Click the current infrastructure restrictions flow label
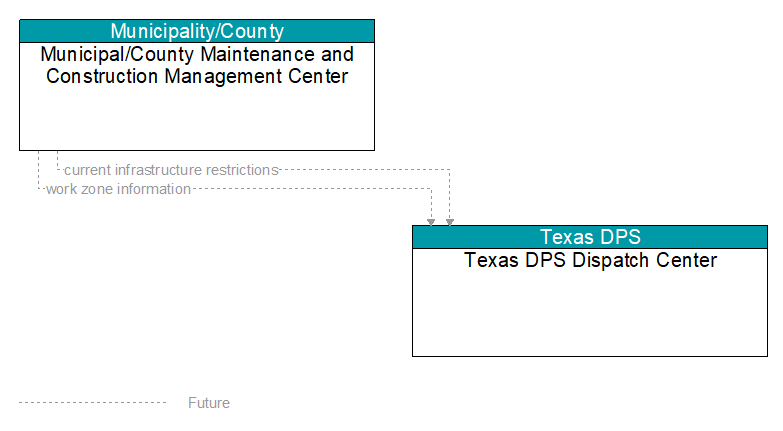This screenshot has width=783, height=431. [171, 170]
